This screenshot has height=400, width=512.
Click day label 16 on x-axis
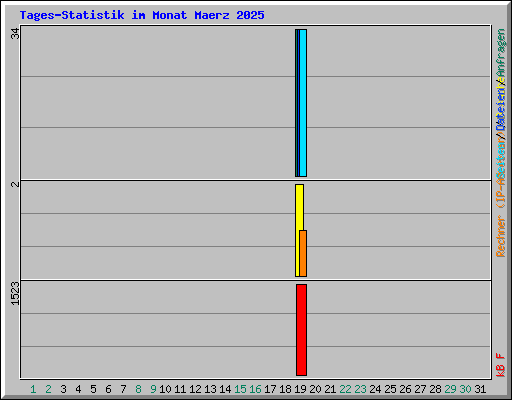tap(255, 389)
